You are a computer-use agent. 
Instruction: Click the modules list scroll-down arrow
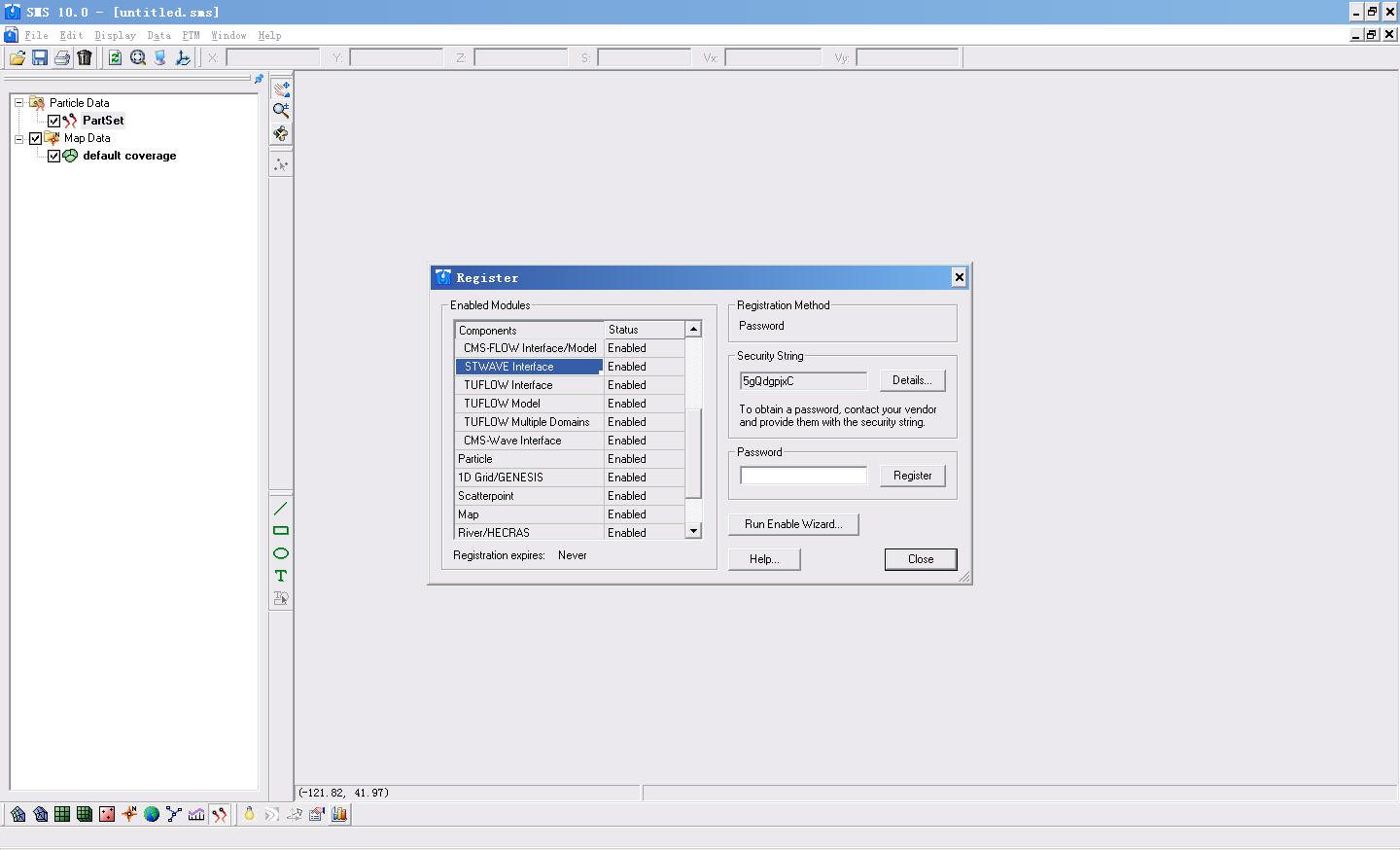pyautogui.click(x=693, y=531)
